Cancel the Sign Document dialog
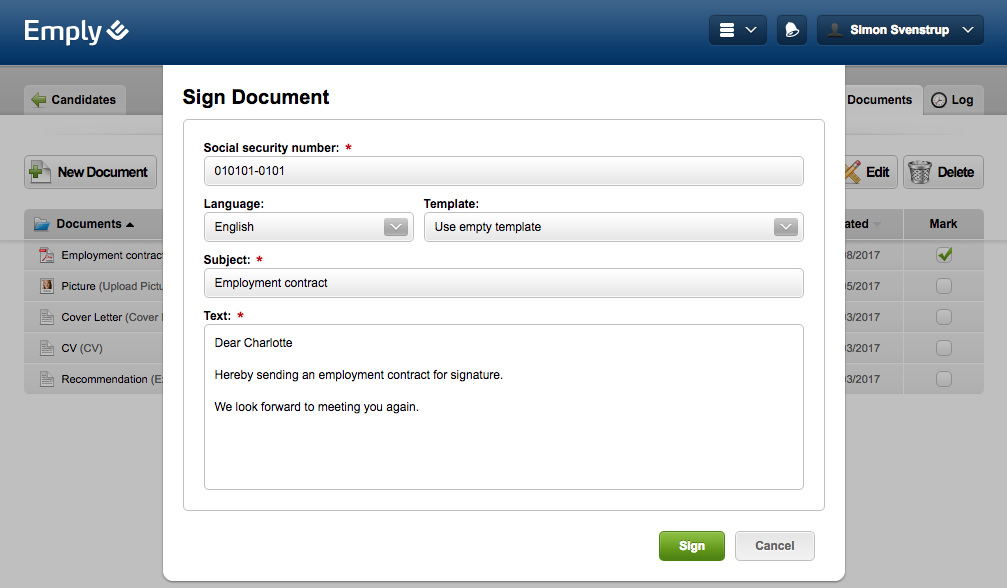Screen dimensions: 1007x588 774,546
